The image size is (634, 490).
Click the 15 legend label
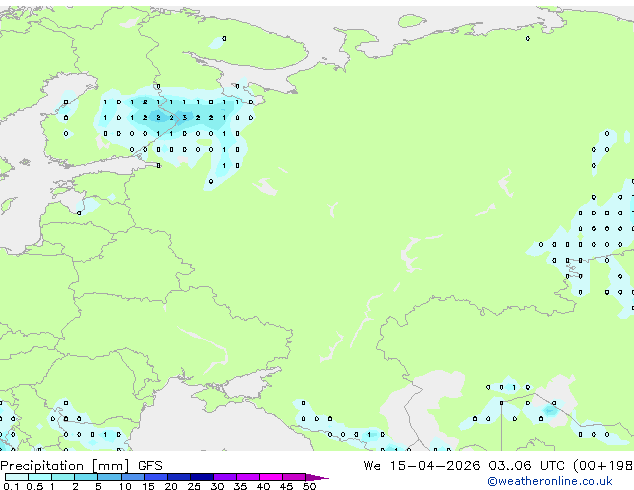(148, 486)
